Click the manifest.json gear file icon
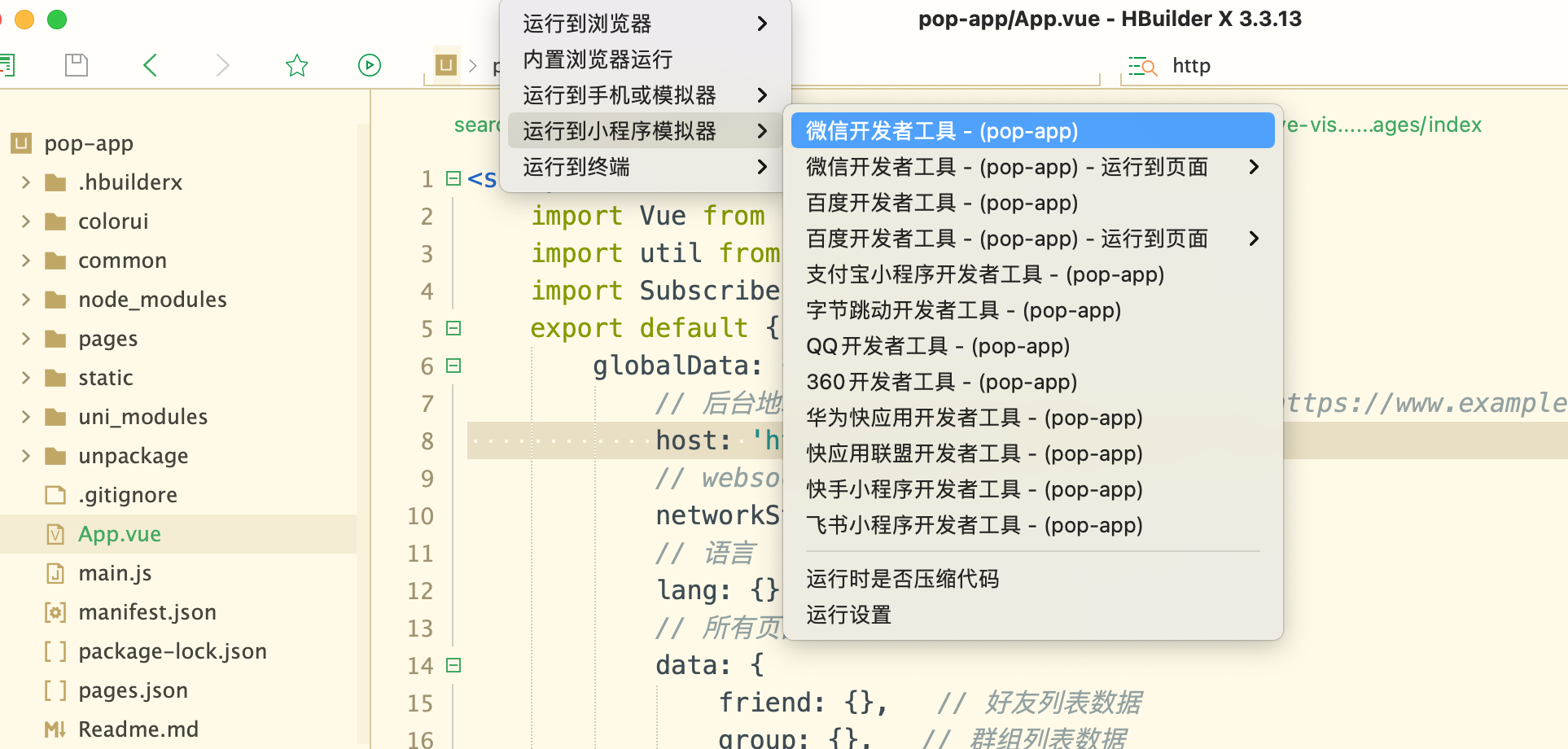The image size is (1568, 749). (55, 612)
